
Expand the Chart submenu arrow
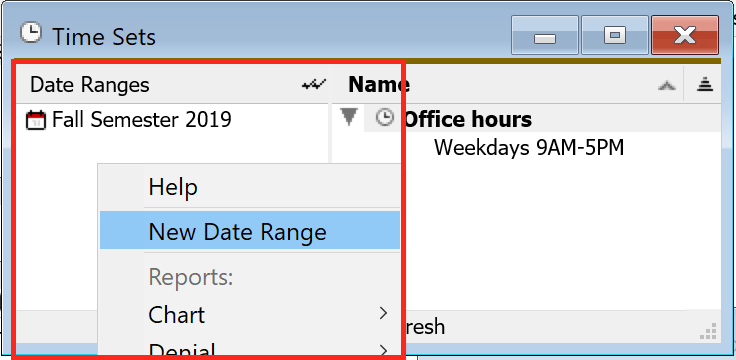click(x=383, y=313)
